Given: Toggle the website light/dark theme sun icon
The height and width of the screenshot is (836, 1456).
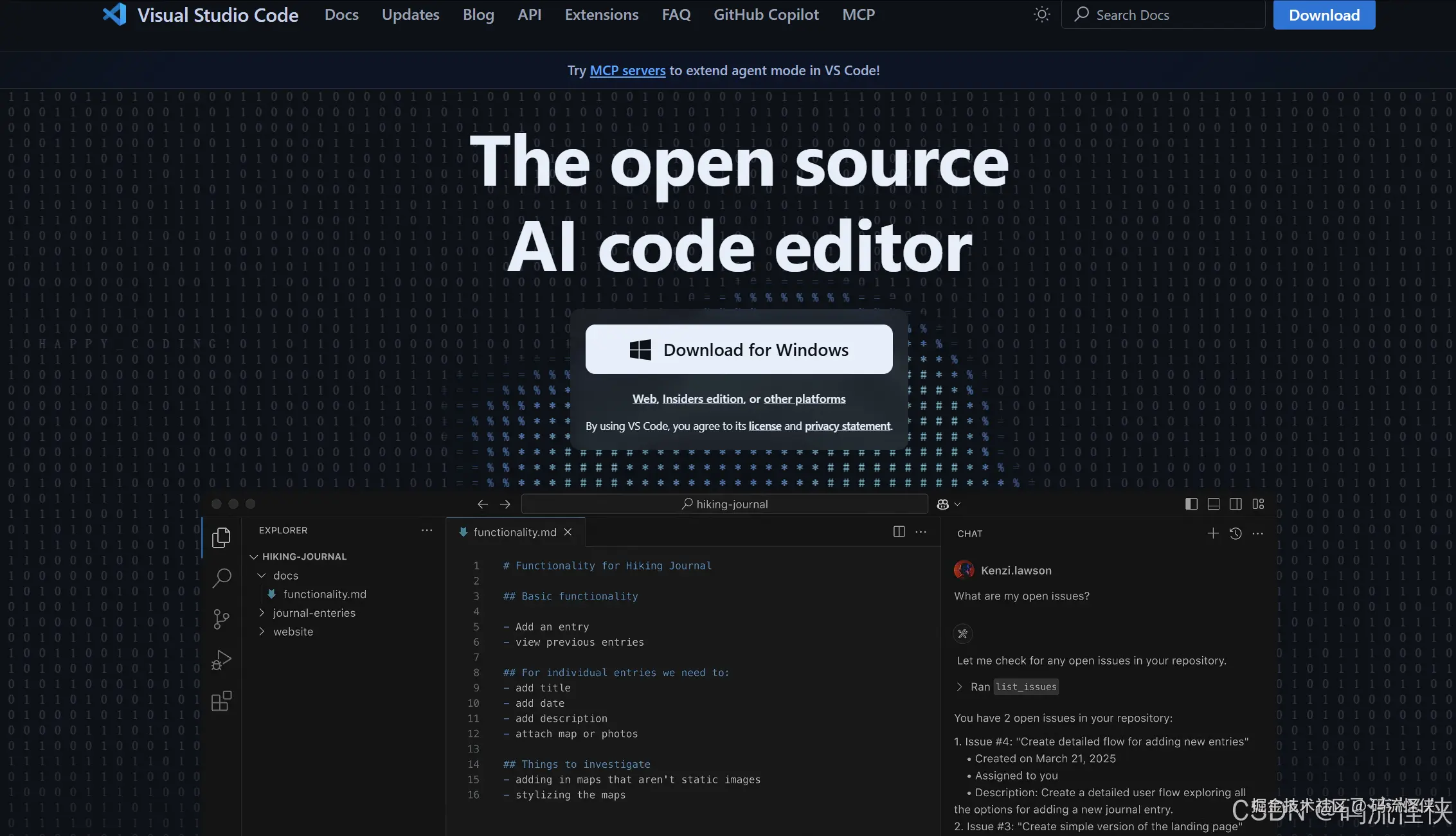Looking at the screenshot, I should click(1041, 15).
